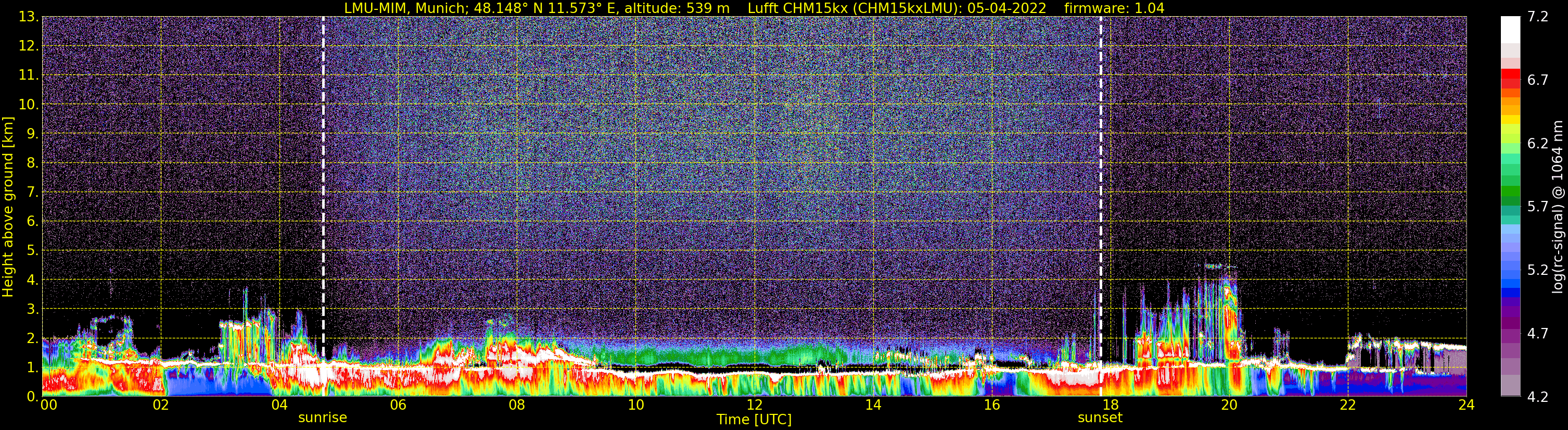Click the time axis tick '06'
1568x430 pixels.
point(398,405)
